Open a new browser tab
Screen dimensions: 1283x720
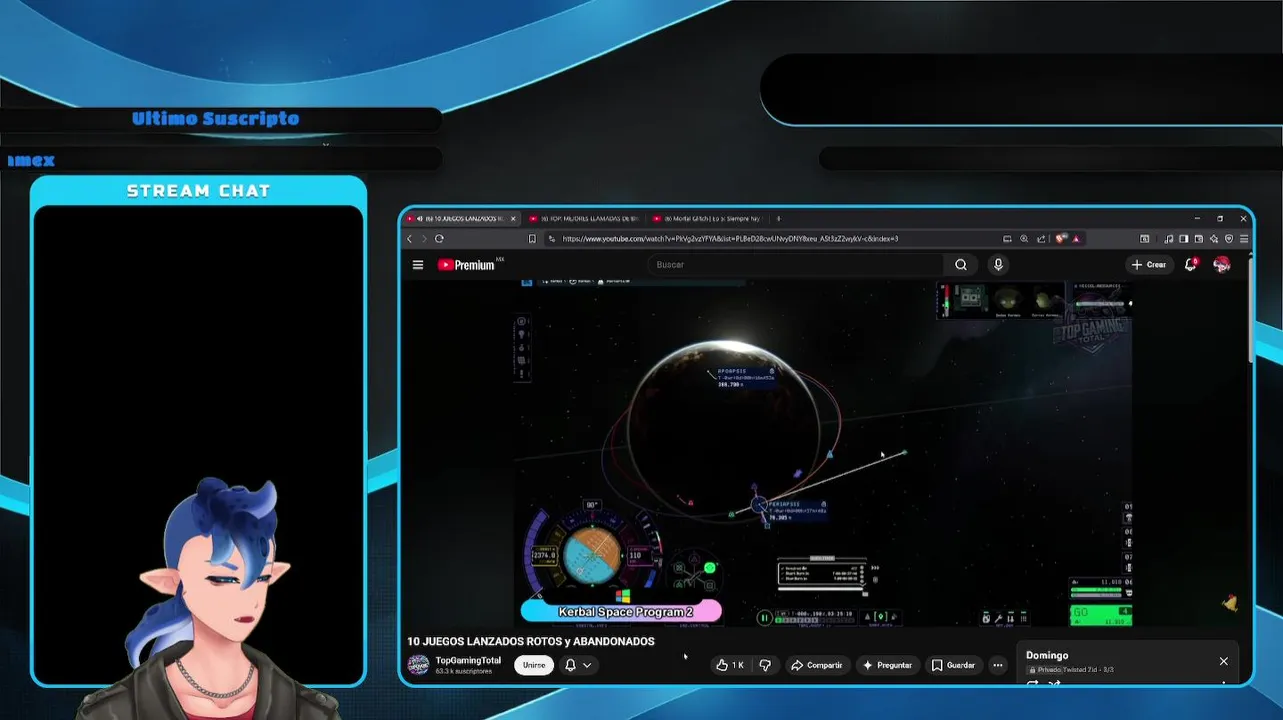pos(778,218)
